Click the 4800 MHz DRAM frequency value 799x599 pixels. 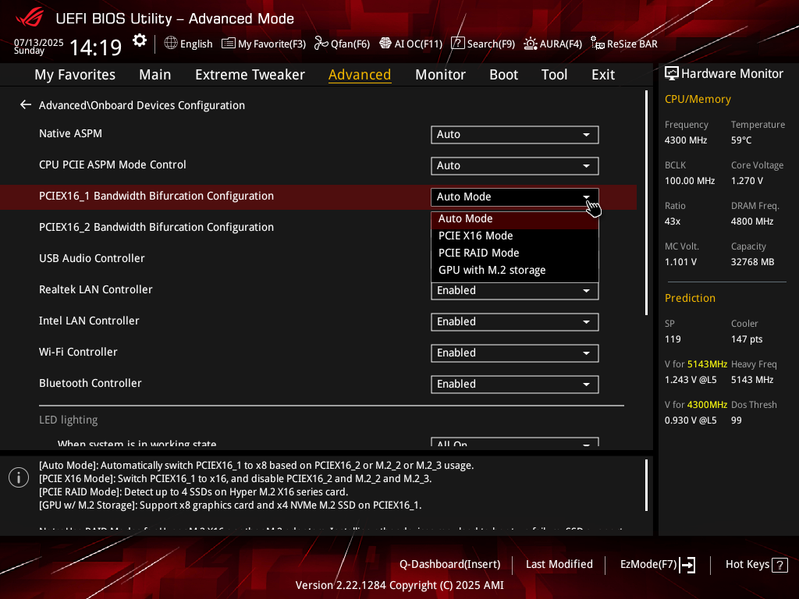tap(752, 222)
